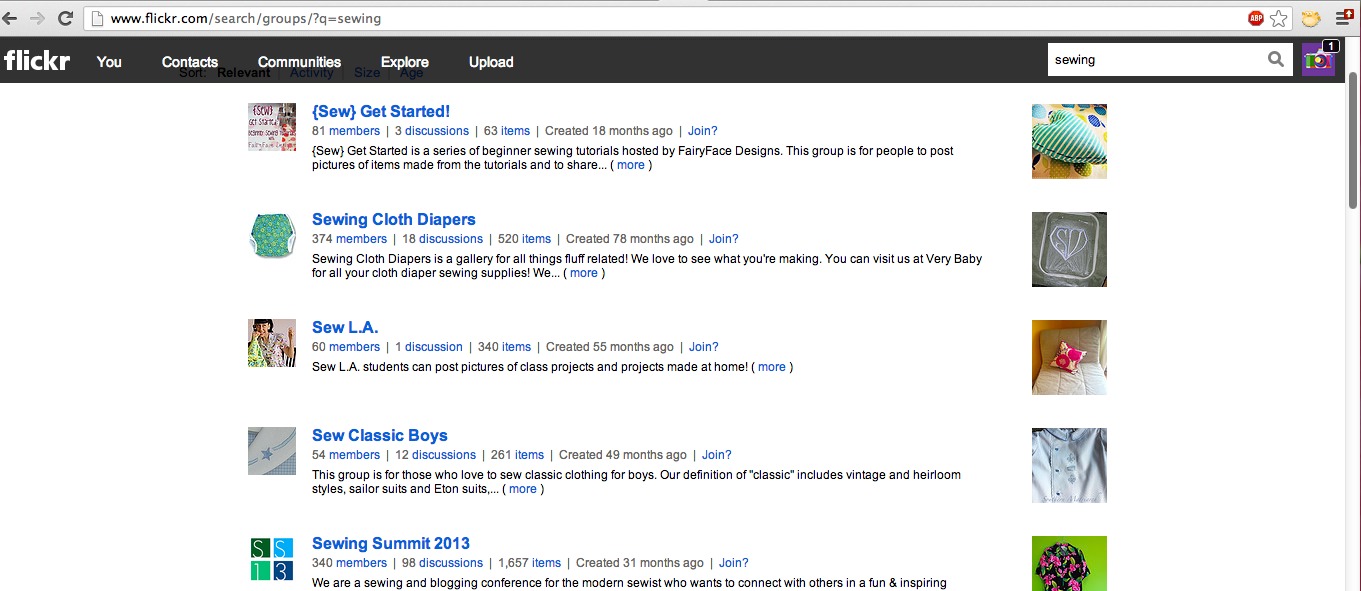
Task: Open the Chrome menu icon
Action: click(1345, 18)
